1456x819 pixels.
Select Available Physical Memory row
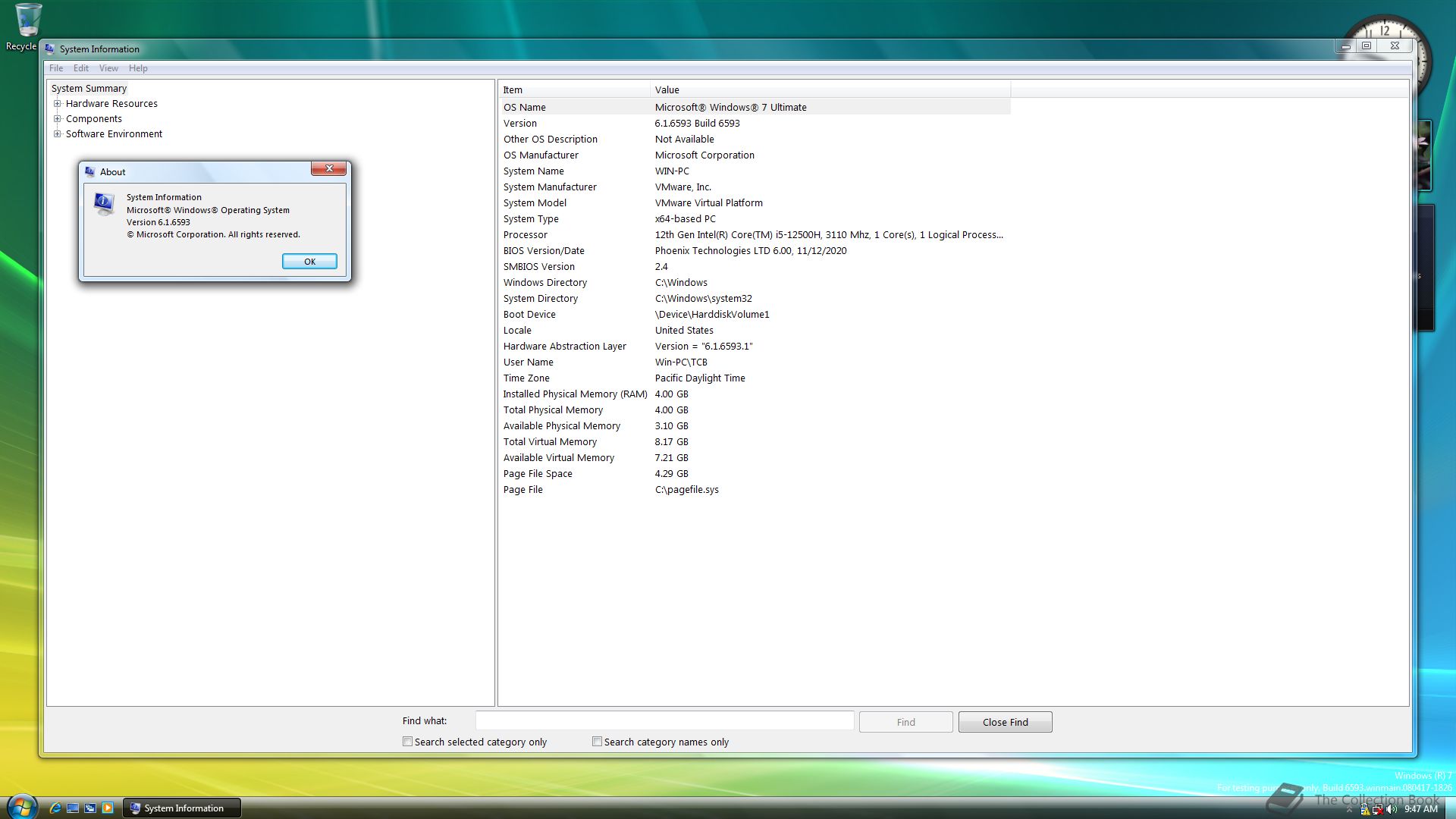tap(755, 426)
